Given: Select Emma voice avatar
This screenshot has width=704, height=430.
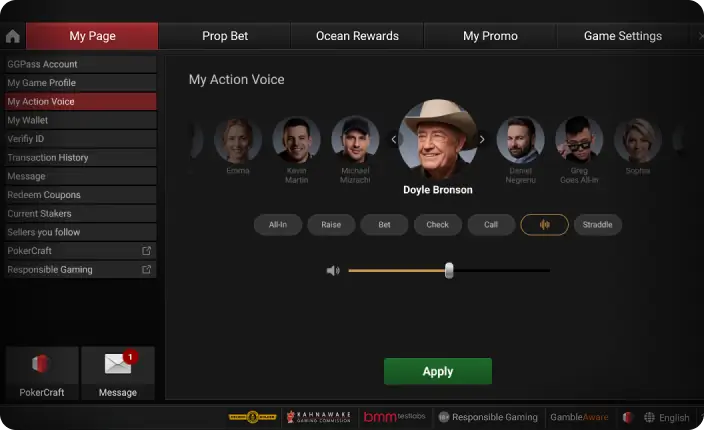Looking at the screenshot, I should pyautogui.click(x=238, y=140).
